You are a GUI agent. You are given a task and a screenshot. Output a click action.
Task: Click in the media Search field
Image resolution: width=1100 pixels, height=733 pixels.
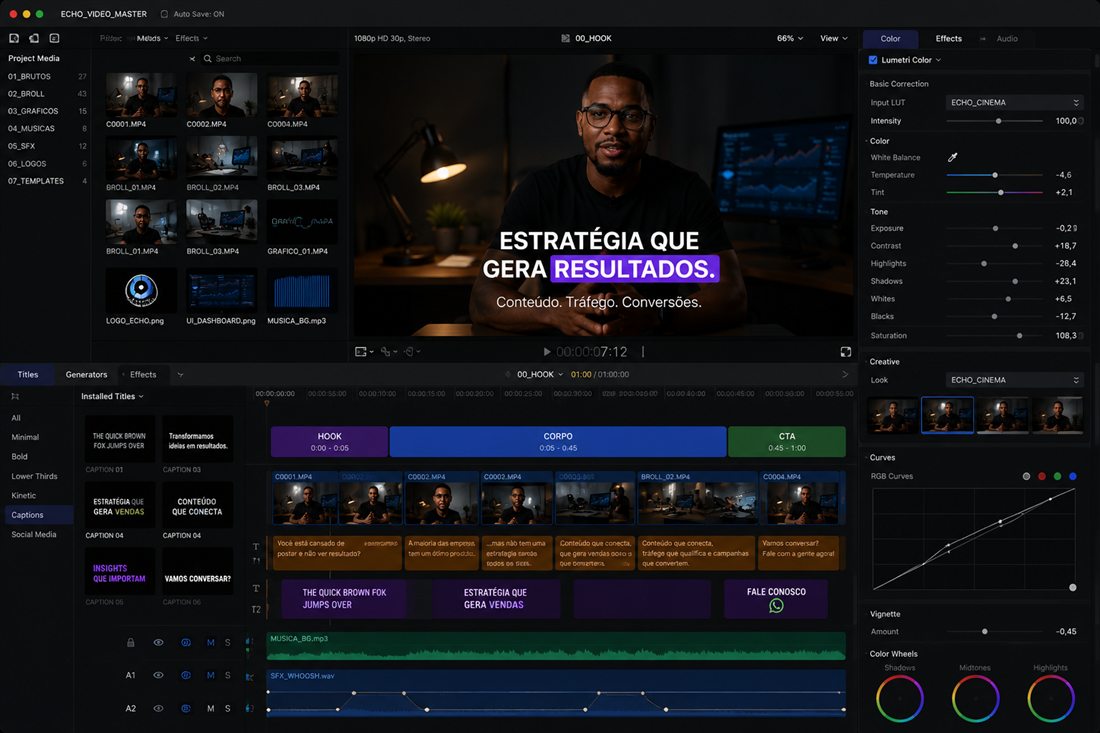click(270, 59)
